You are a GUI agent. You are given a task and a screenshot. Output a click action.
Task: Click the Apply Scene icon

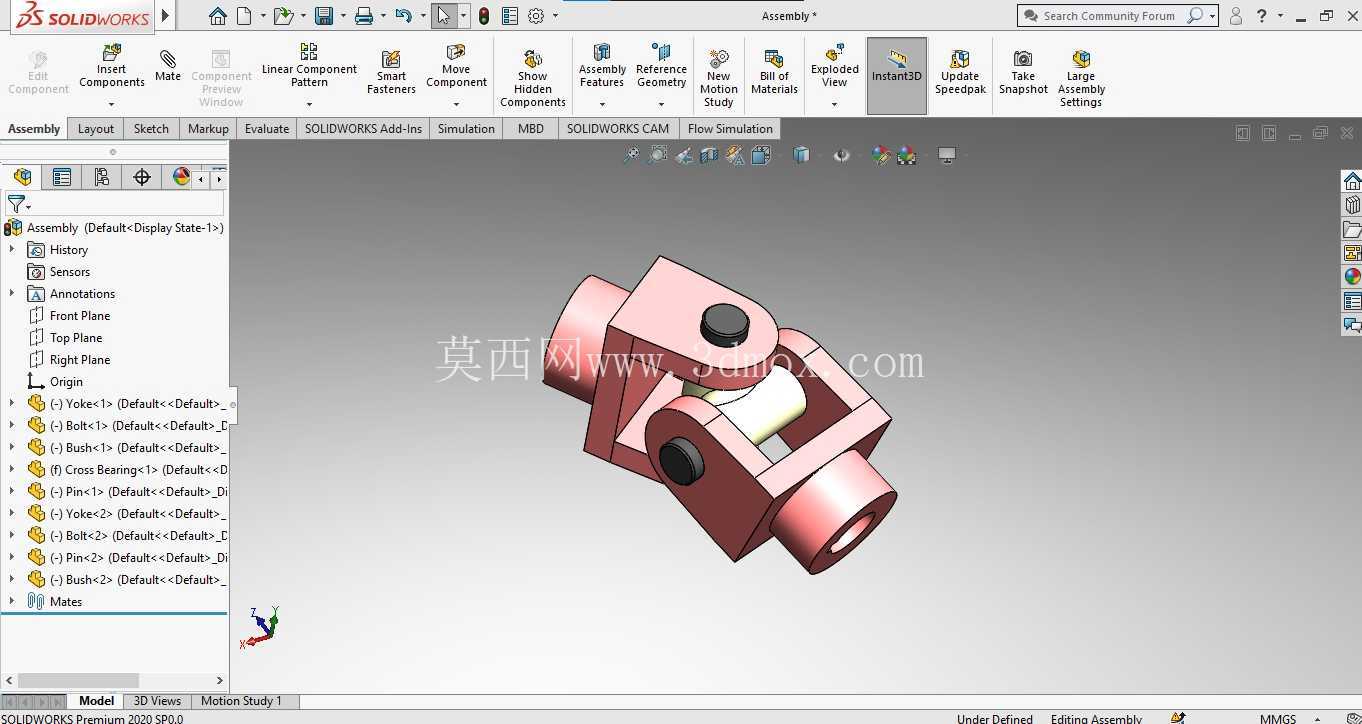[906, 155]
